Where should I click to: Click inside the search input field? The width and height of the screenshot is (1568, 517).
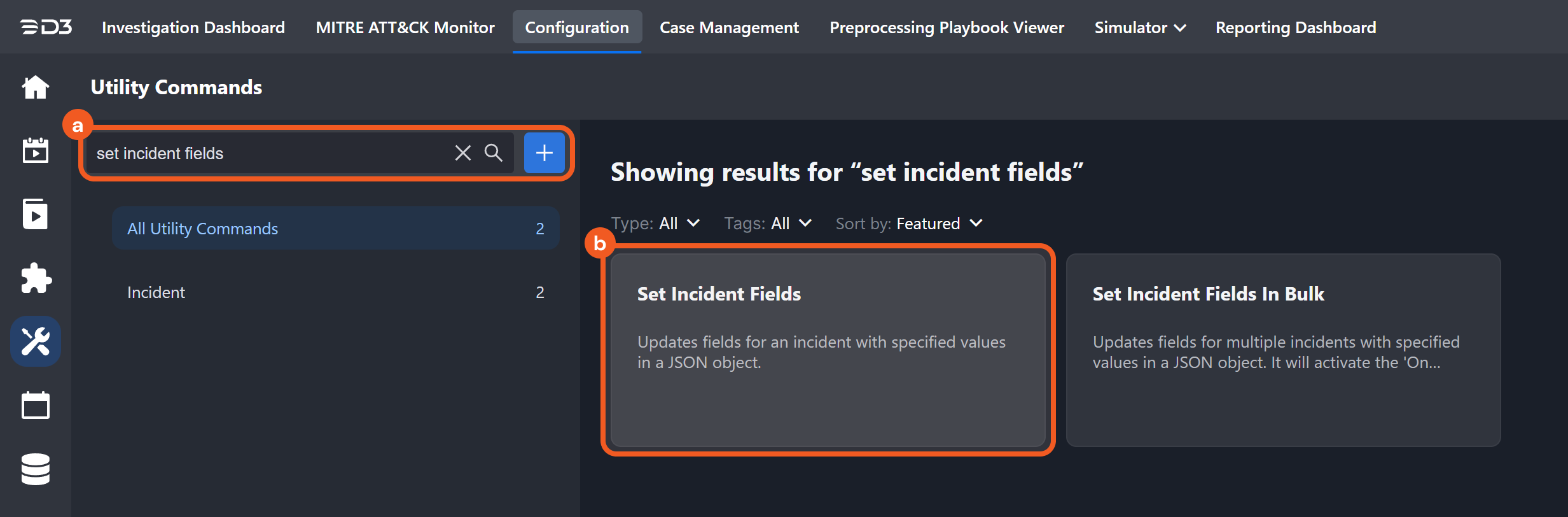point(267,153)
